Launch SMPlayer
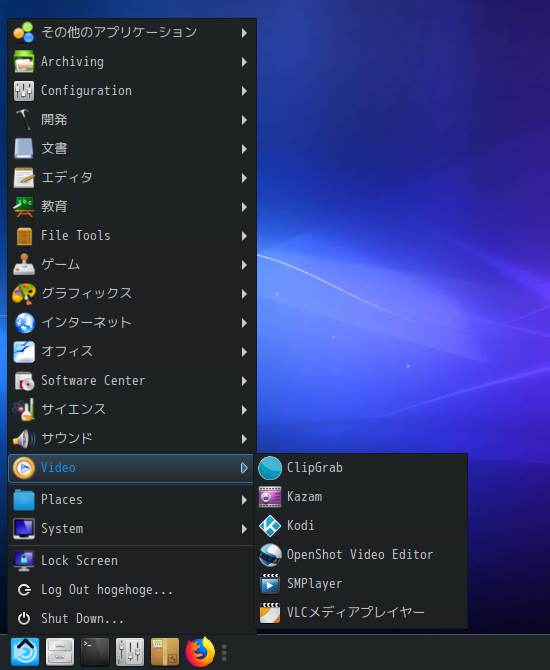The width and height of the screenshot is (550, 670). tap(361, 584)
